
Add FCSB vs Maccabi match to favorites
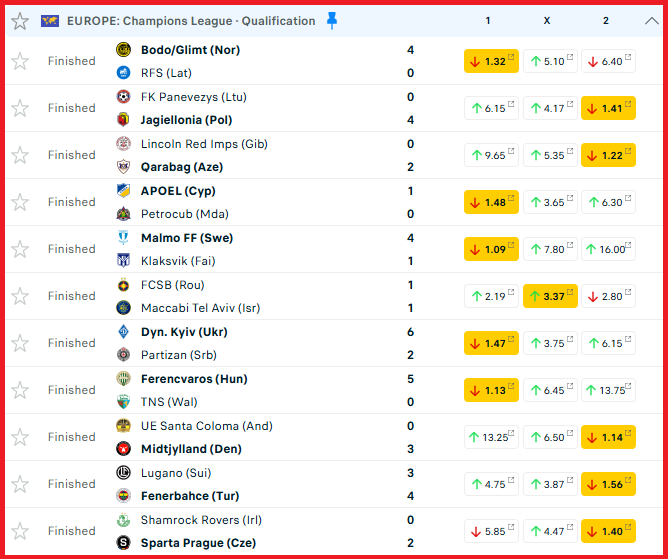click(20, 296)
